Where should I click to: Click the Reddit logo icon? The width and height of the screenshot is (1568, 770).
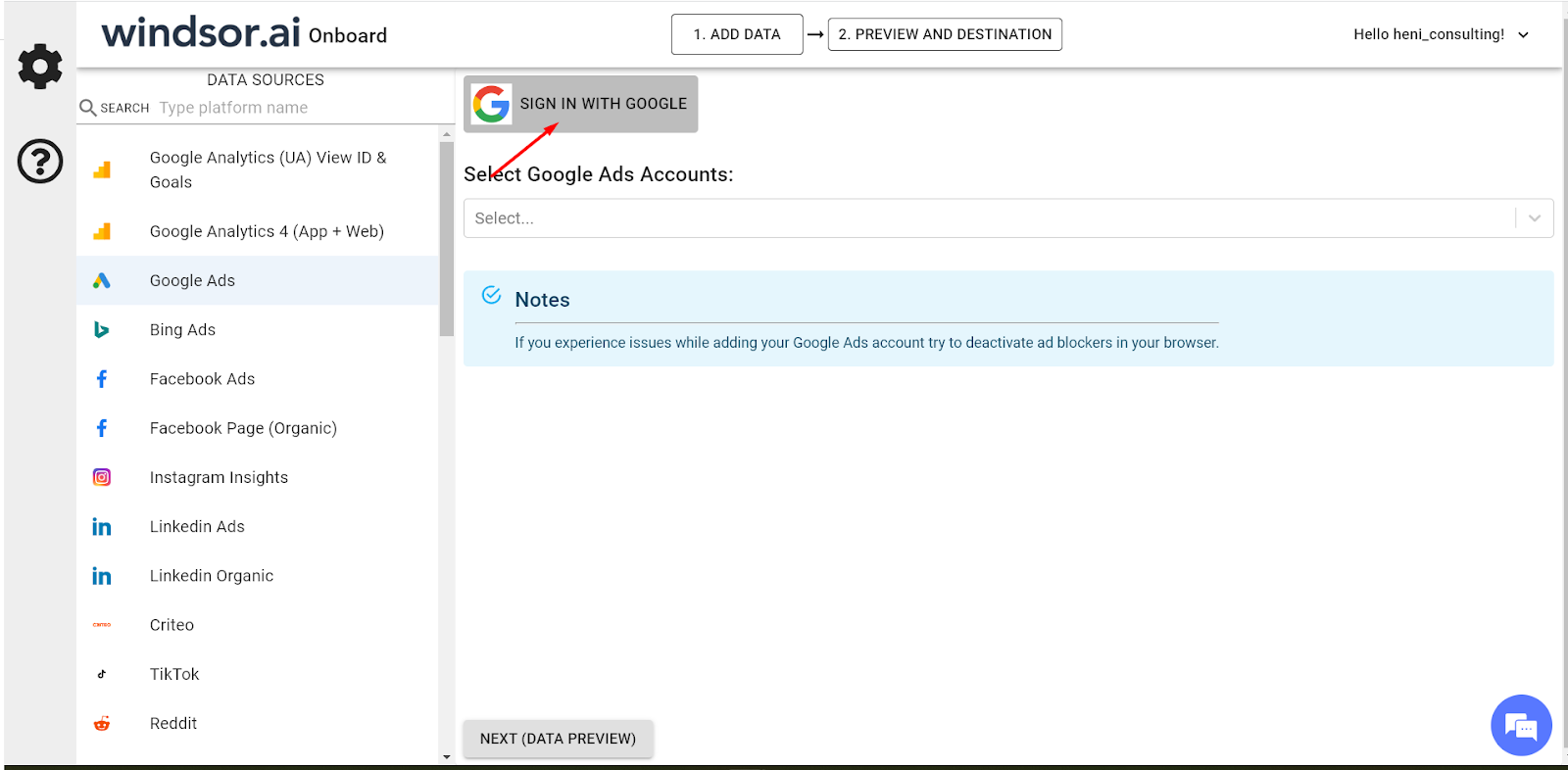[x=102, y=724]
